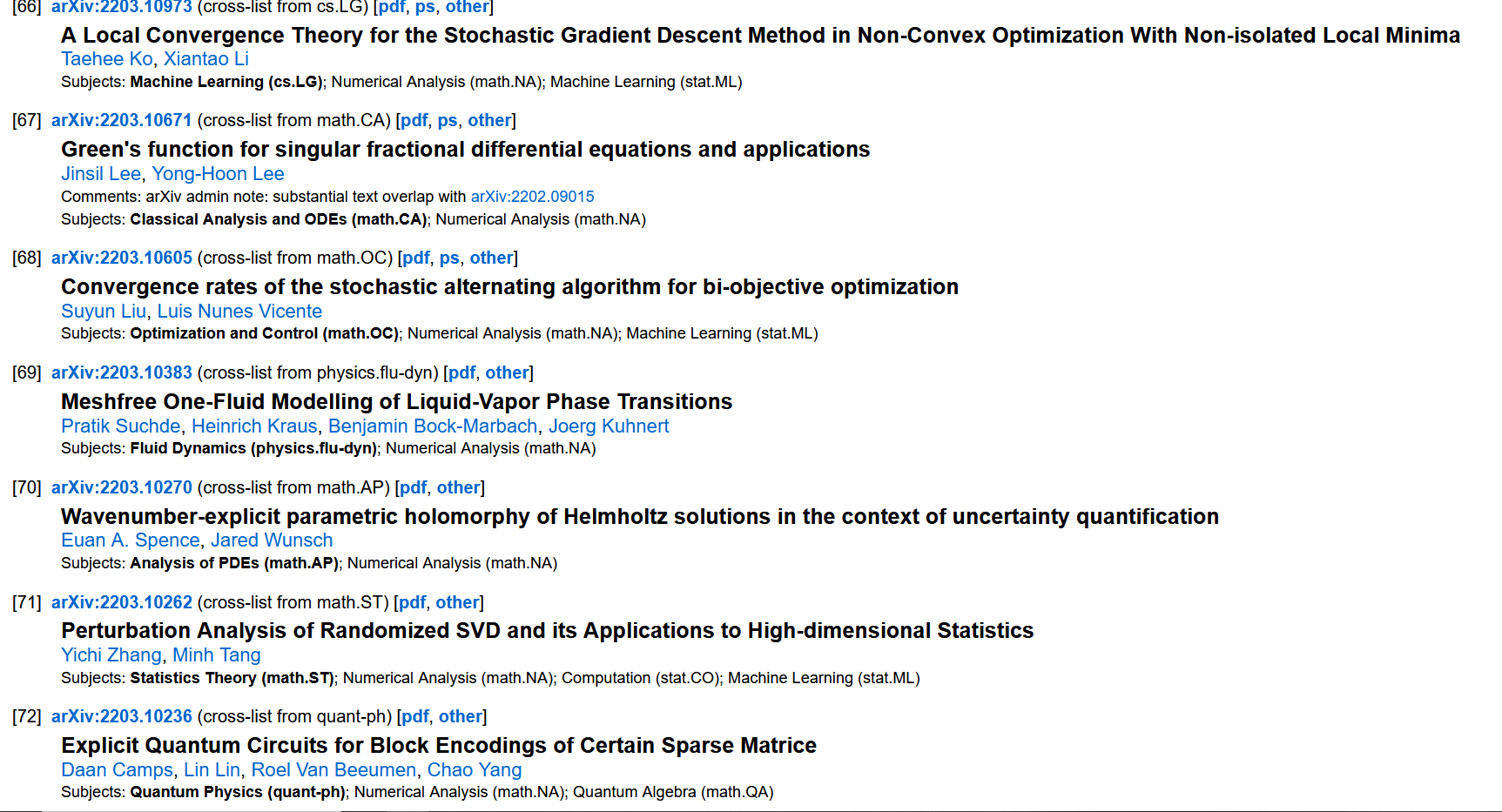View author Joerg Kuhnert

coord(609,426)
